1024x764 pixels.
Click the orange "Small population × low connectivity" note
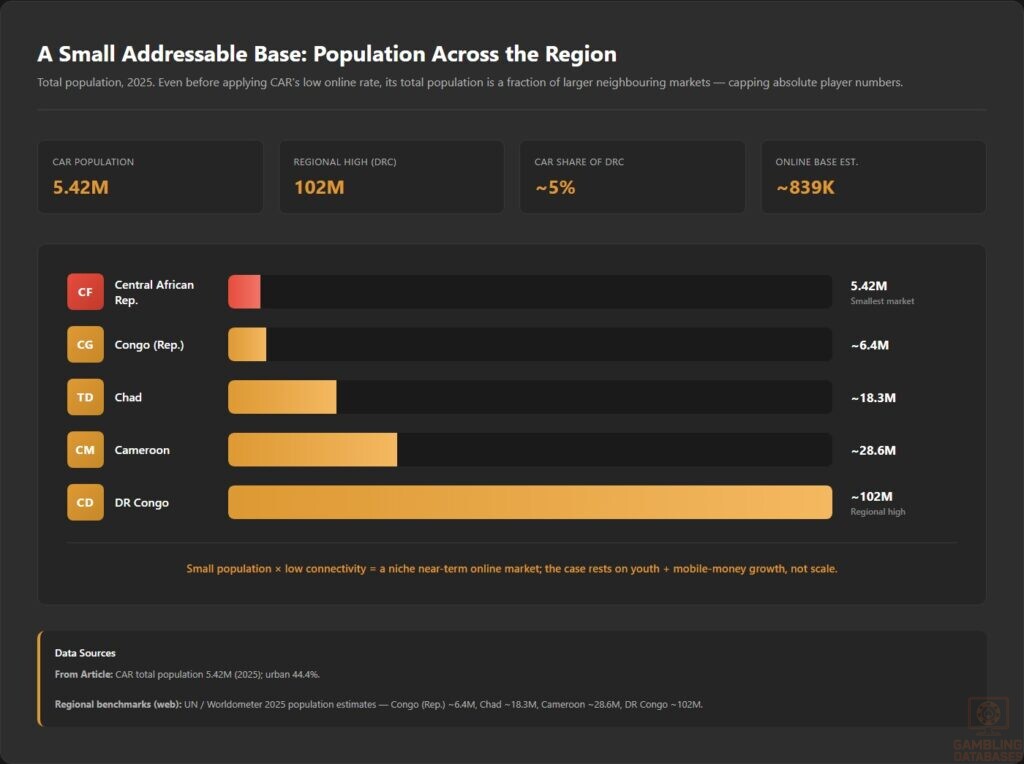coord(512,569)
